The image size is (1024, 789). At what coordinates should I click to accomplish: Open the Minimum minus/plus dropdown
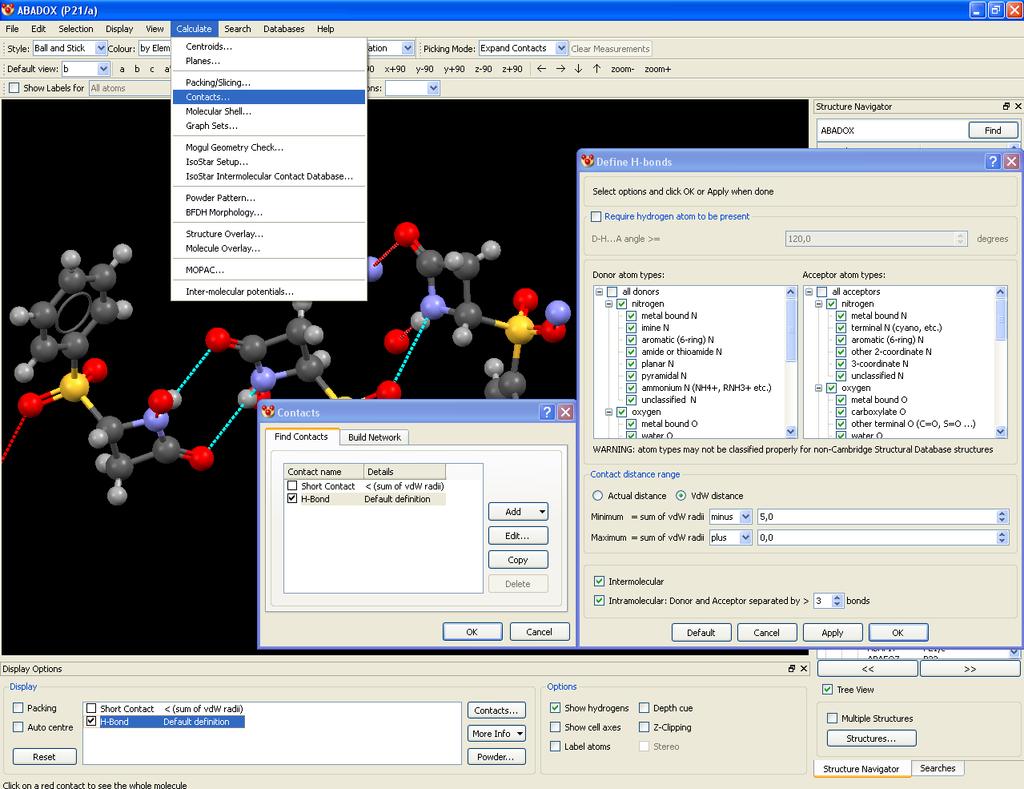pyautogui.click(x=745, y=516)
